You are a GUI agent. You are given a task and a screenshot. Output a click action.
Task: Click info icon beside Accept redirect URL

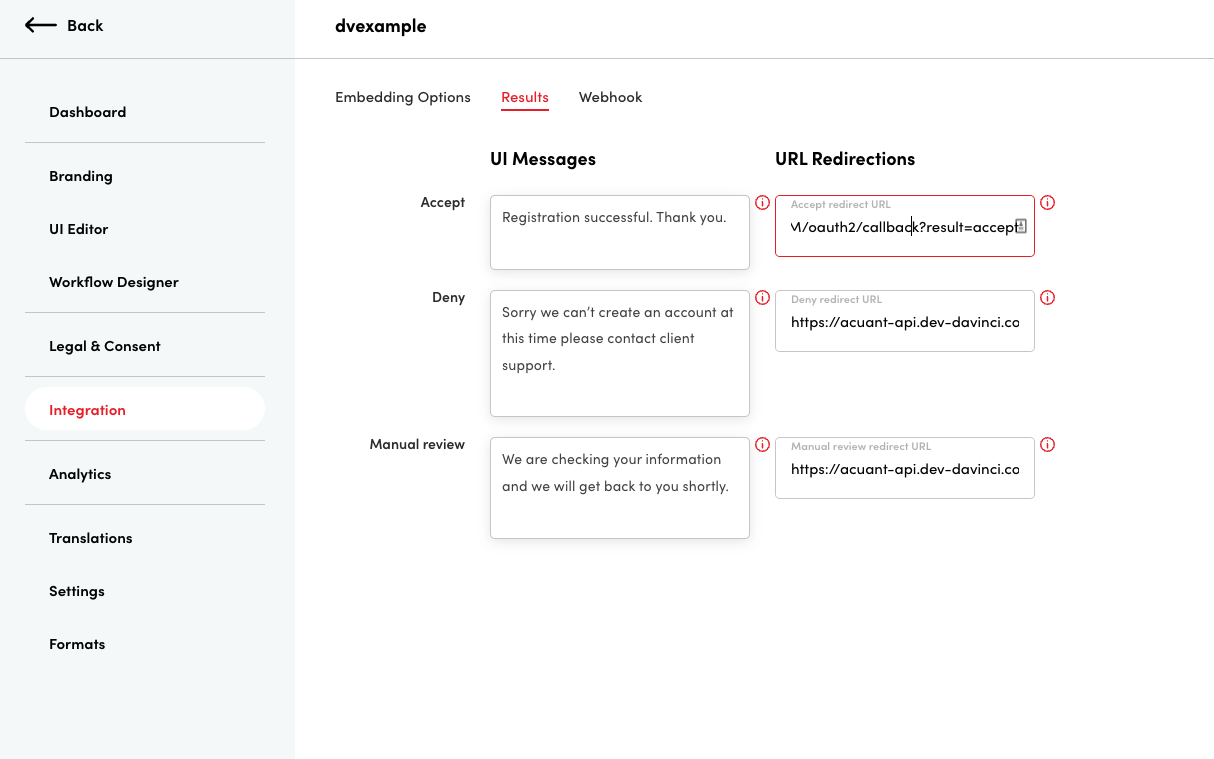[1047, 203]
